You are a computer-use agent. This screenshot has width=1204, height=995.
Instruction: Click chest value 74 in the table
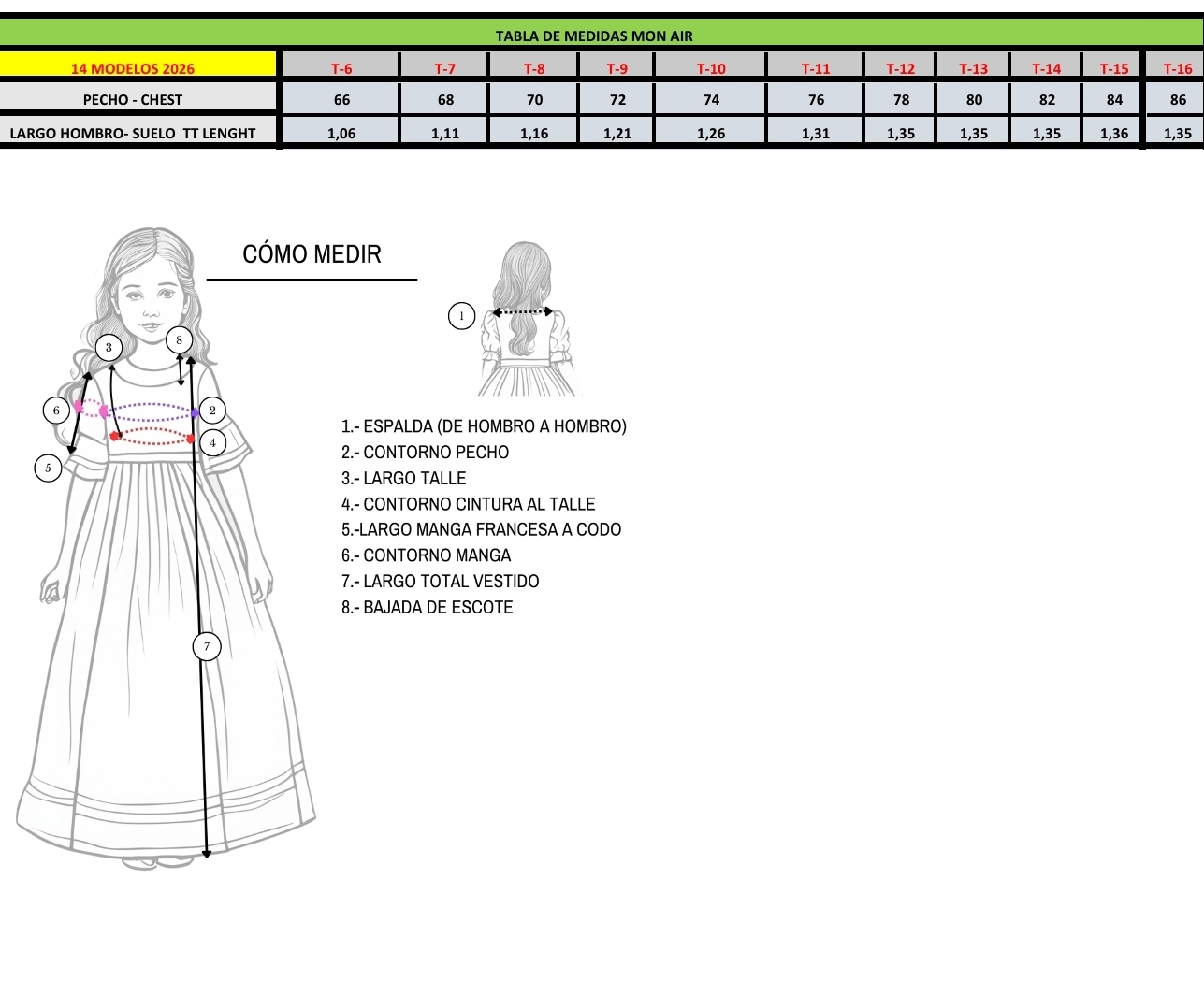click(x=710, y=99)
